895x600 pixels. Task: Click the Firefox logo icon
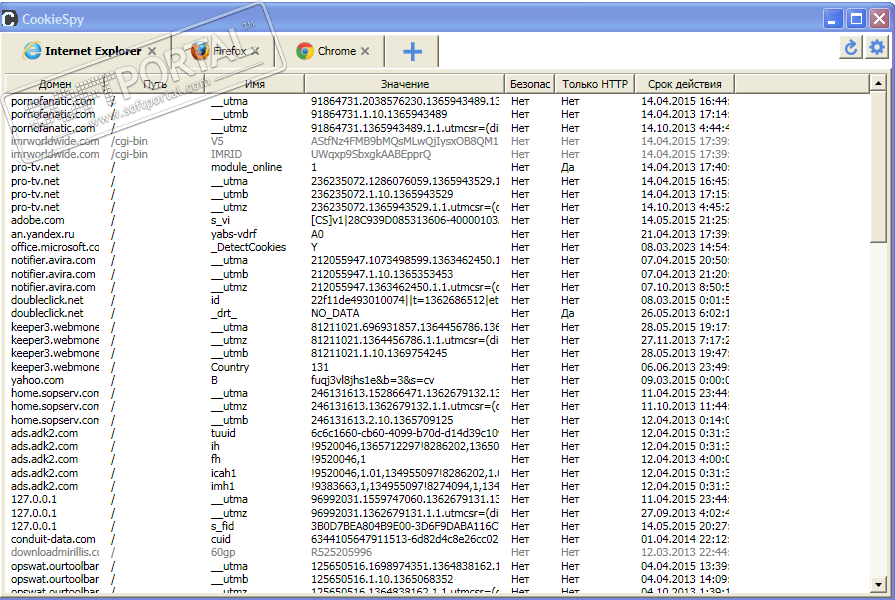(x=200, y=50)
